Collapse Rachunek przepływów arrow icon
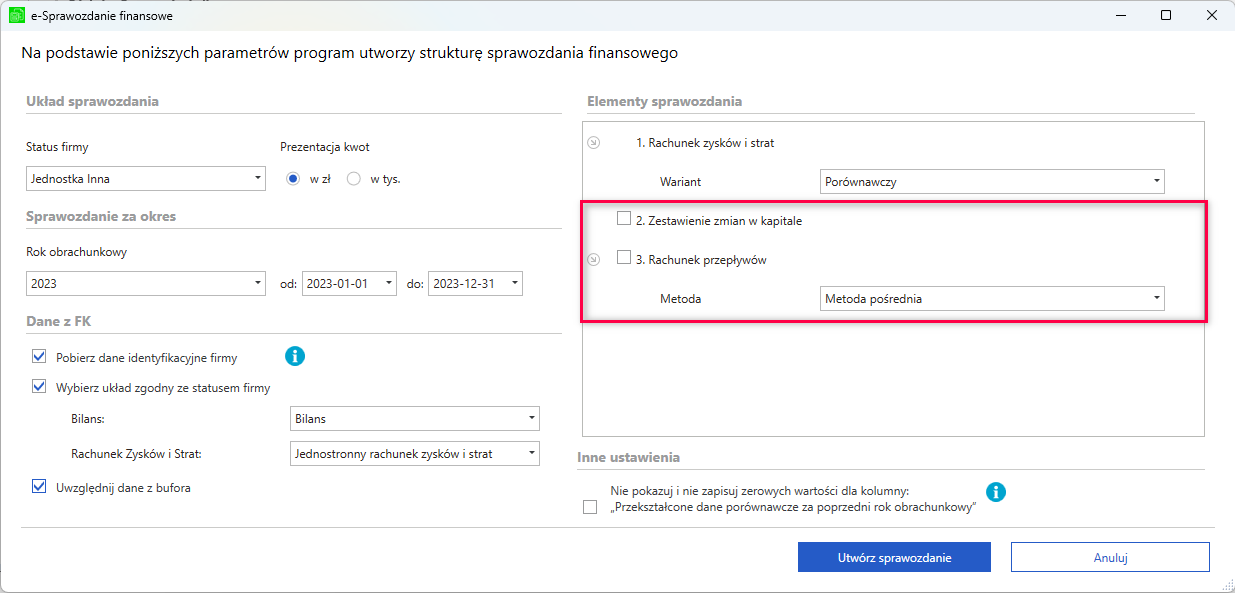The height and width of the screenshot is (593, 1235). click(593, 260)
